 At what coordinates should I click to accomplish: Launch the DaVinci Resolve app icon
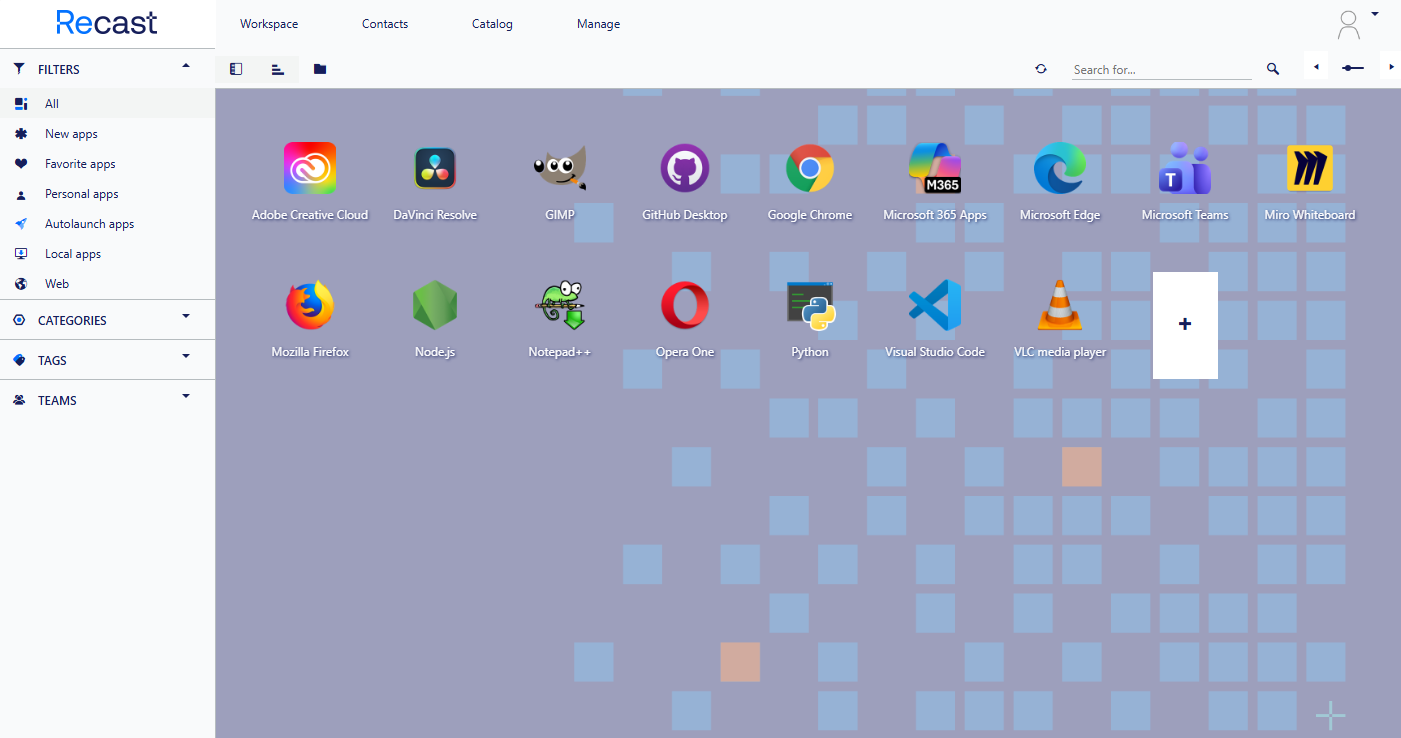pos(435,169)
